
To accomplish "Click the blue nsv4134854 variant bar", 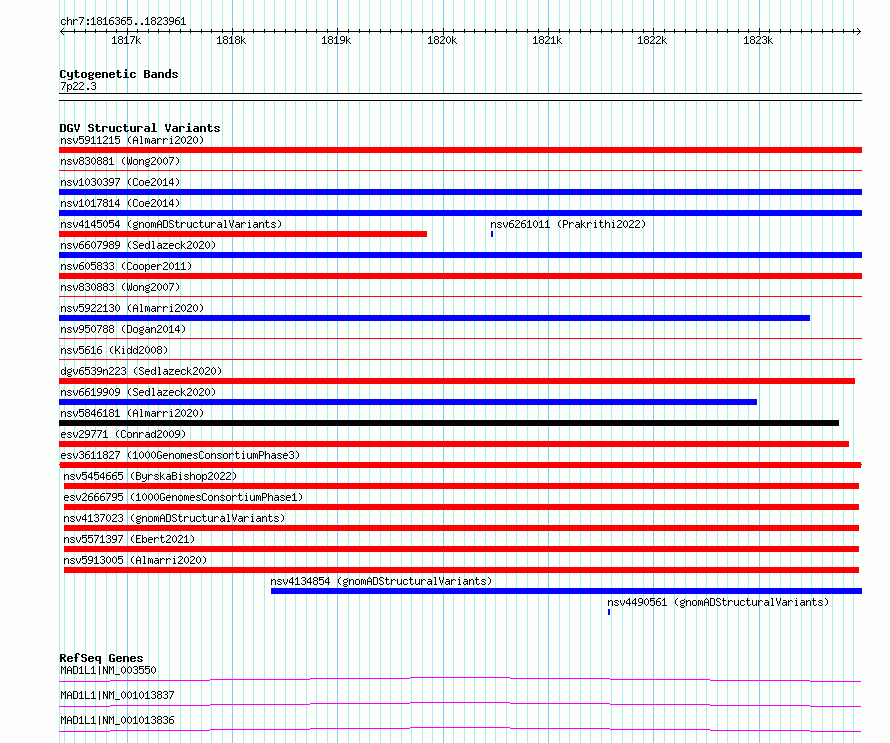I will pyautogui.click(x=566, y=591).
